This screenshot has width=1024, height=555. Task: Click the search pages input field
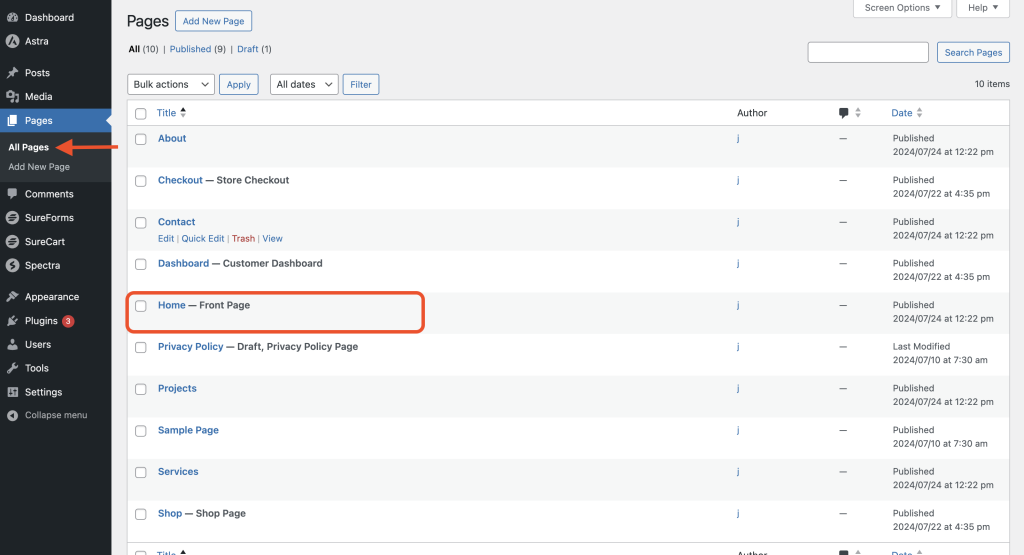(868, 52)
